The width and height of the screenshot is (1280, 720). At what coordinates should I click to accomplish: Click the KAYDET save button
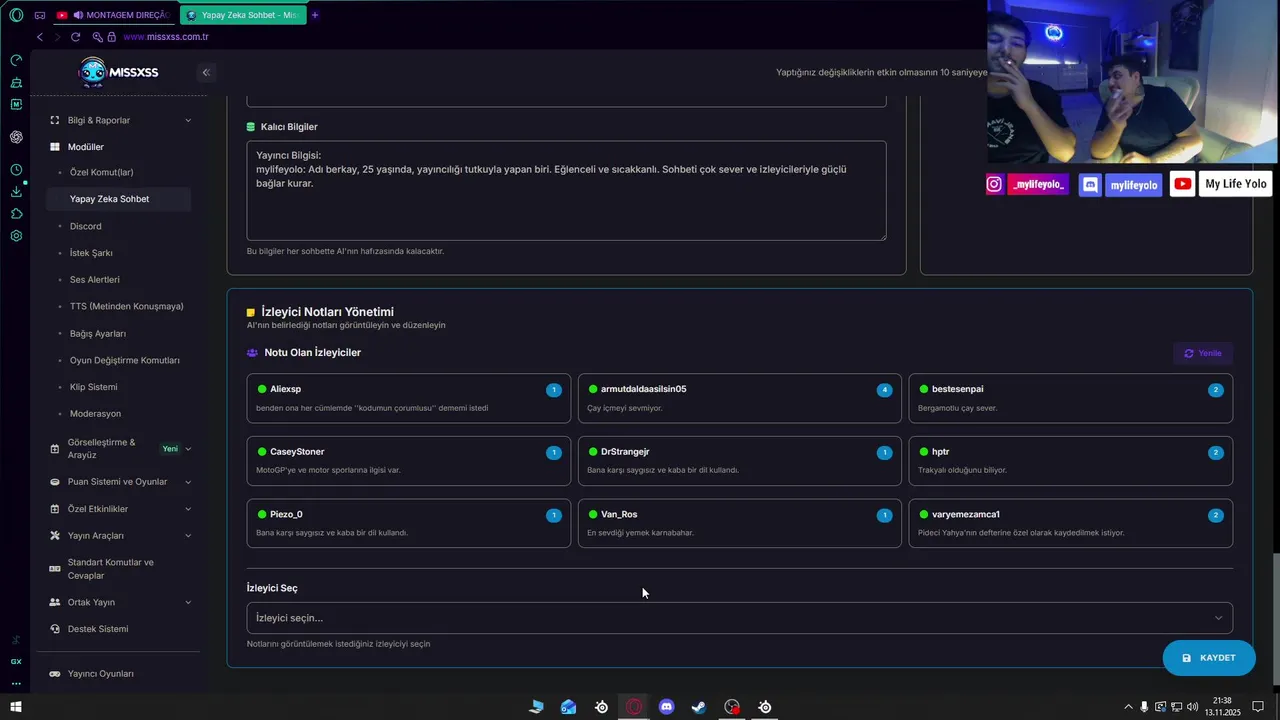coord(1209,658)
